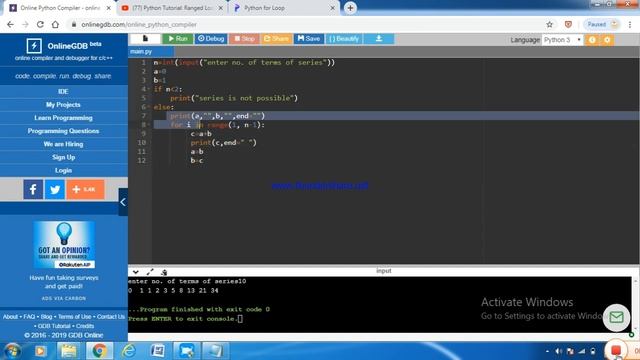This screenshot has width=640, height=360.
Task: Open Internet Explorer from the taskbar
Action: coord(129,351)
